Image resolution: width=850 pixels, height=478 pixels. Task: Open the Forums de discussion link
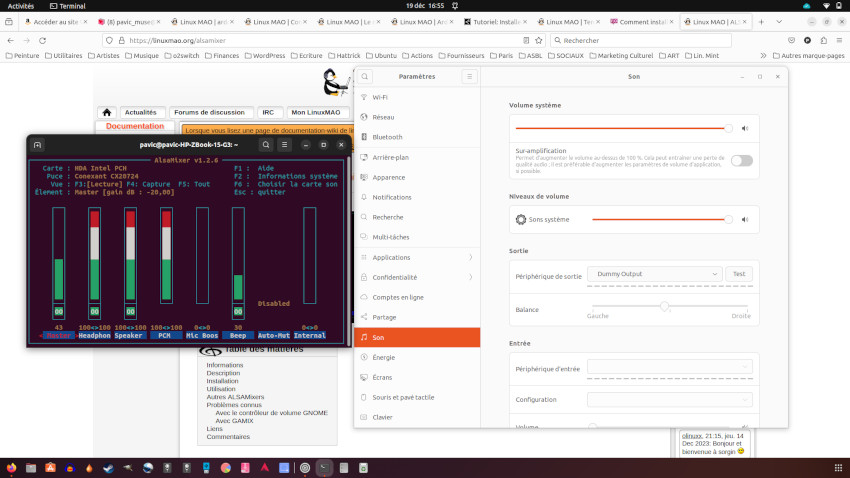[209, 113]
